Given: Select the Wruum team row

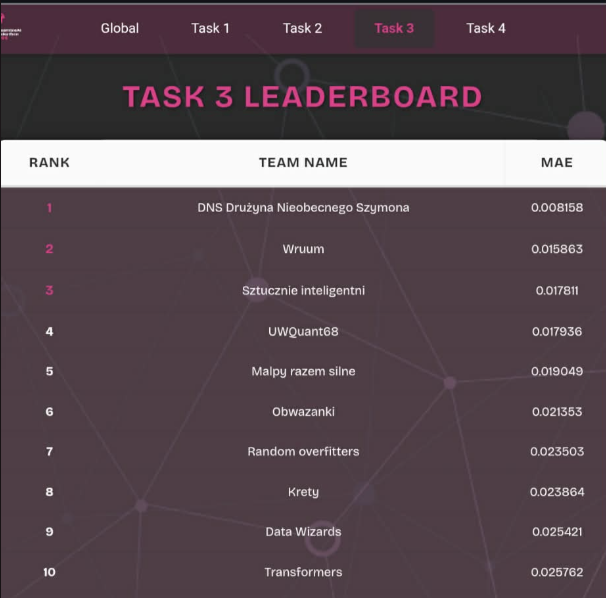Looking at the screenshot, I should pos(303,249).
